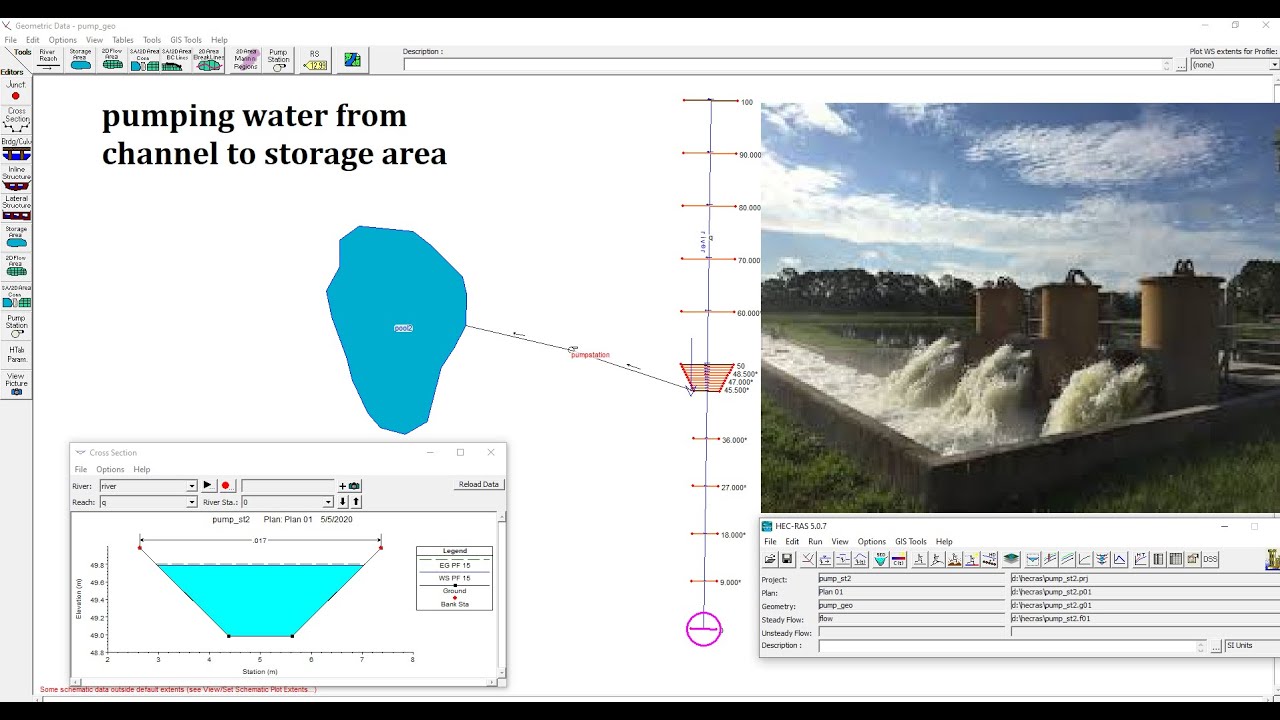Click the pool2 storage area on schematic
This screenshot has height=720, width=1280.
pos(397,328)
